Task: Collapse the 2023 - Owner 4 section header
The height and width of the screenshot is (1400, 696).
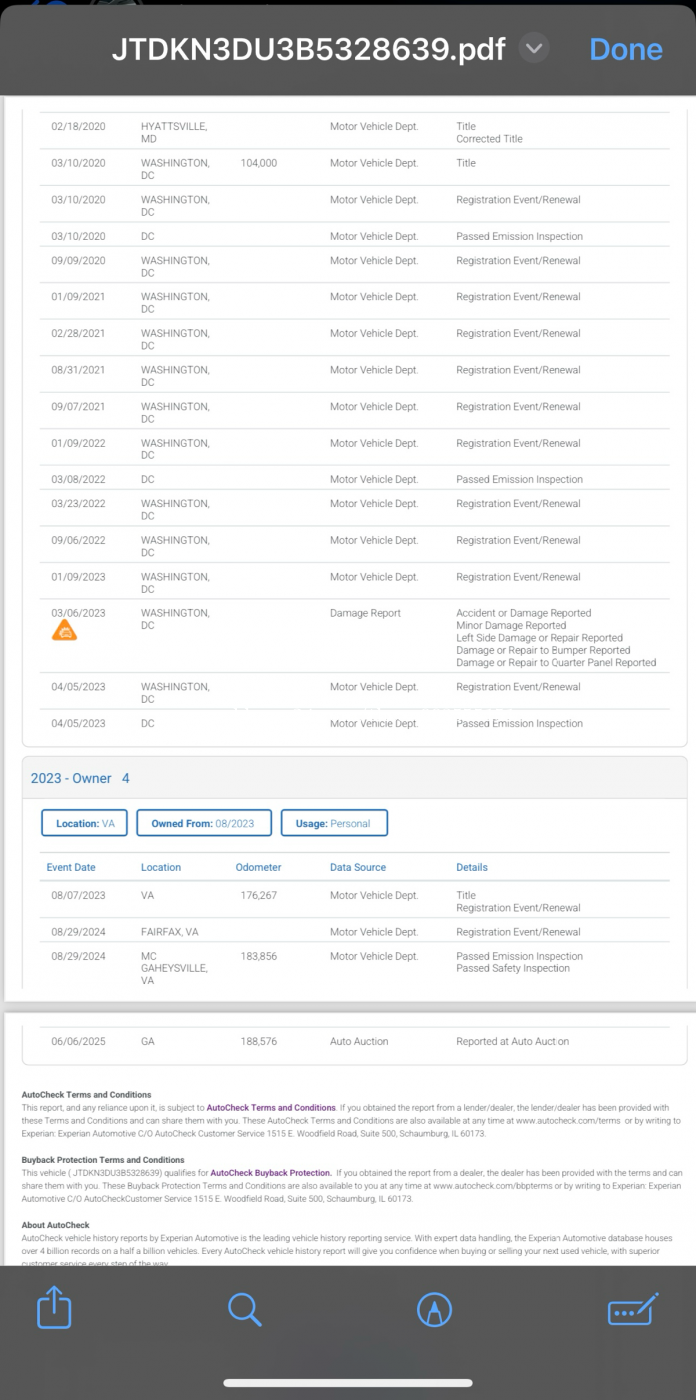Action: click(x=80, y=778)
